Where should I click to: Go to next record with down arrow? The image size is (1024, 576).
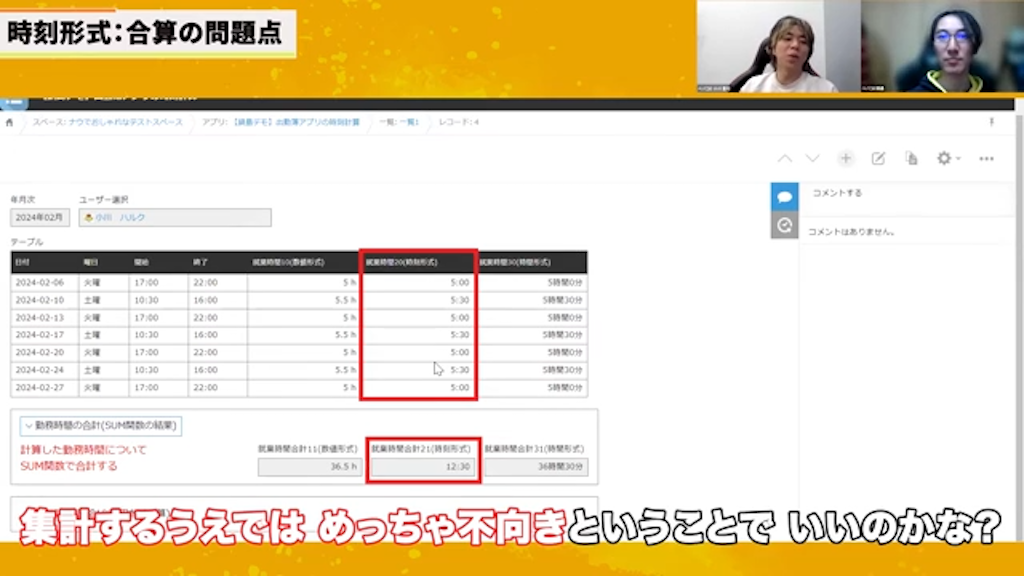[812, 159]
